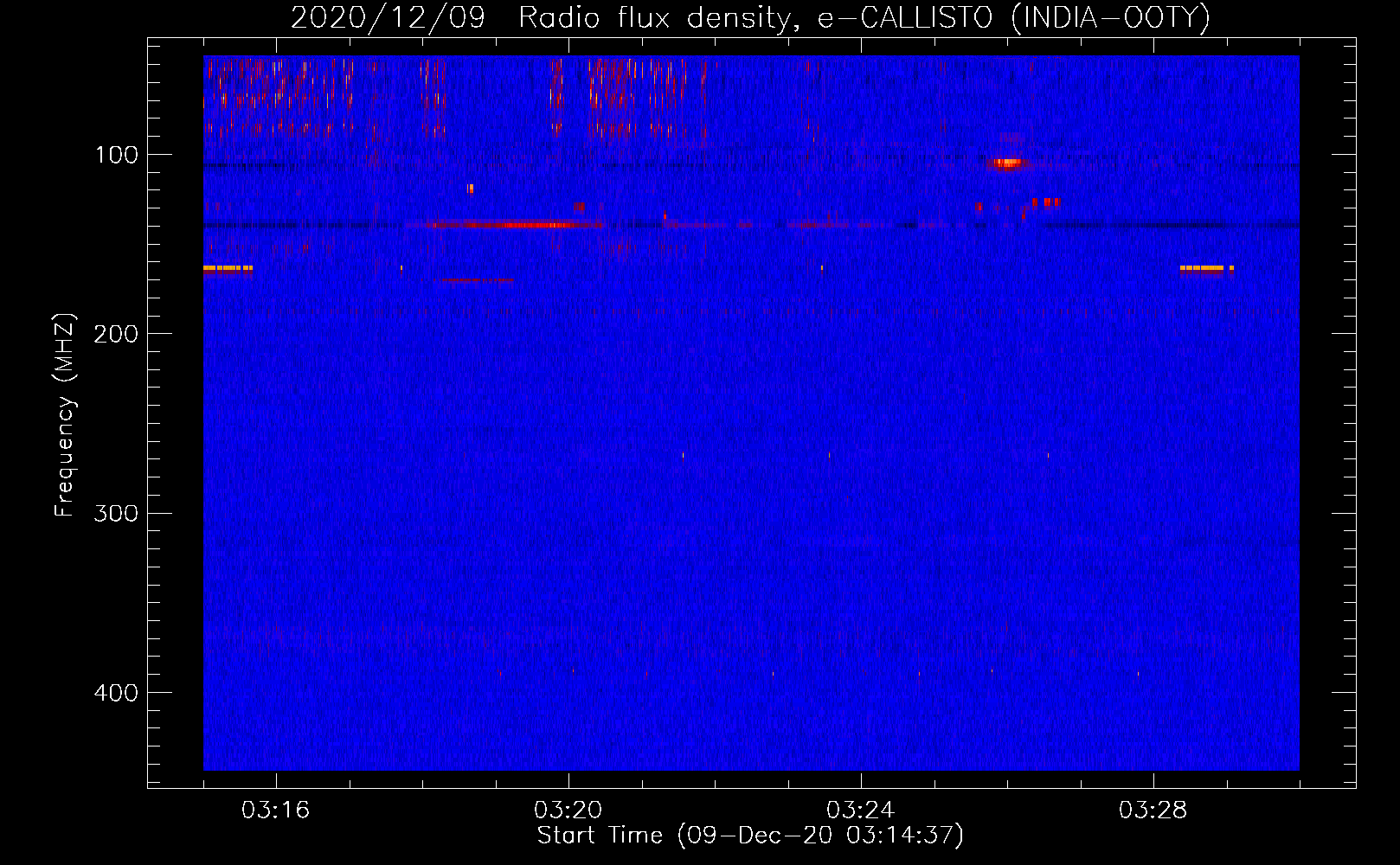This screenshot has height=865, width=1400.
Task: Click the plot title mentioning e-CALLISTO (INDIA-OOTY)
Action: click(750, 17)
